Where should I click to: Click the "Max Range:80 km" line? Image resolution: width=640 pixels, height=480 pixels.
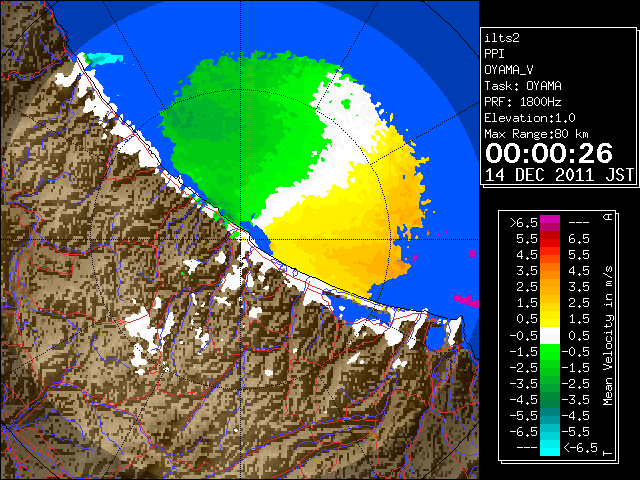point(536,134)
